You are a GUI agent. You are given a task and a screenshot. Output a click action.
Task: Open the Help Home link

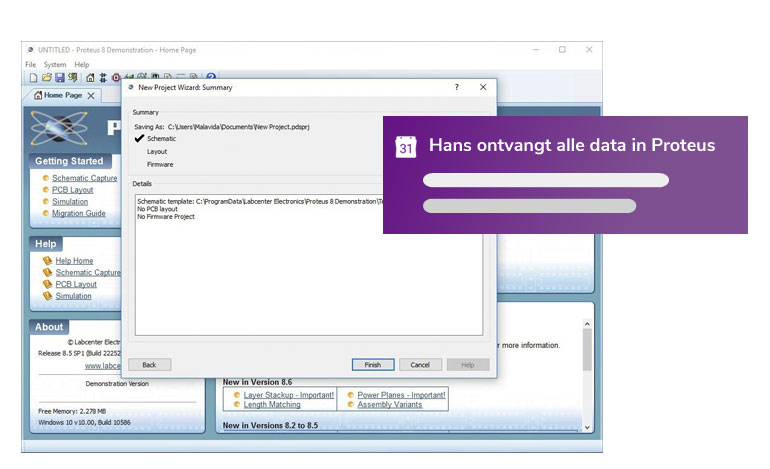(x=74, y=261)
